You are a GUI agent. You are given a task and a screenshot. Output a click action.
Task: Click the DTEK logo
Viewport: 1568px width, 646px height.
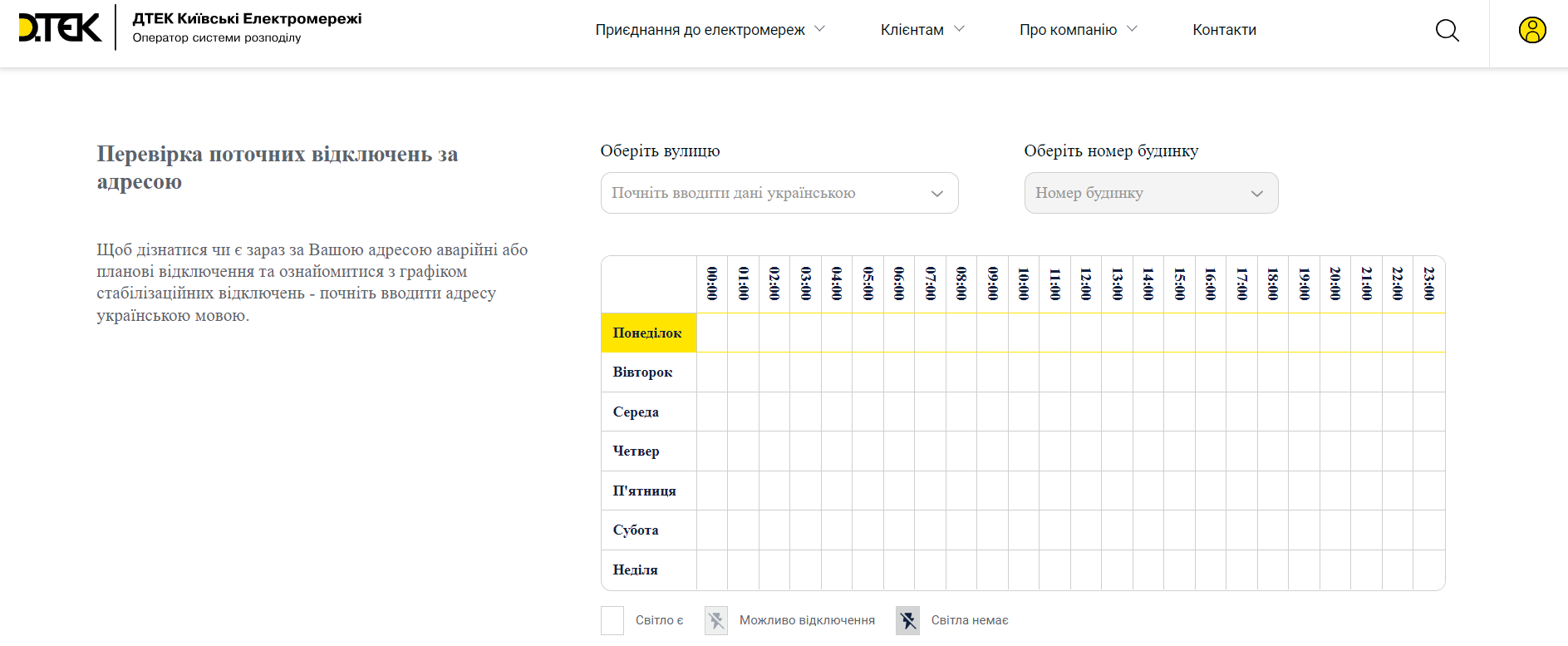coord(60,27)
